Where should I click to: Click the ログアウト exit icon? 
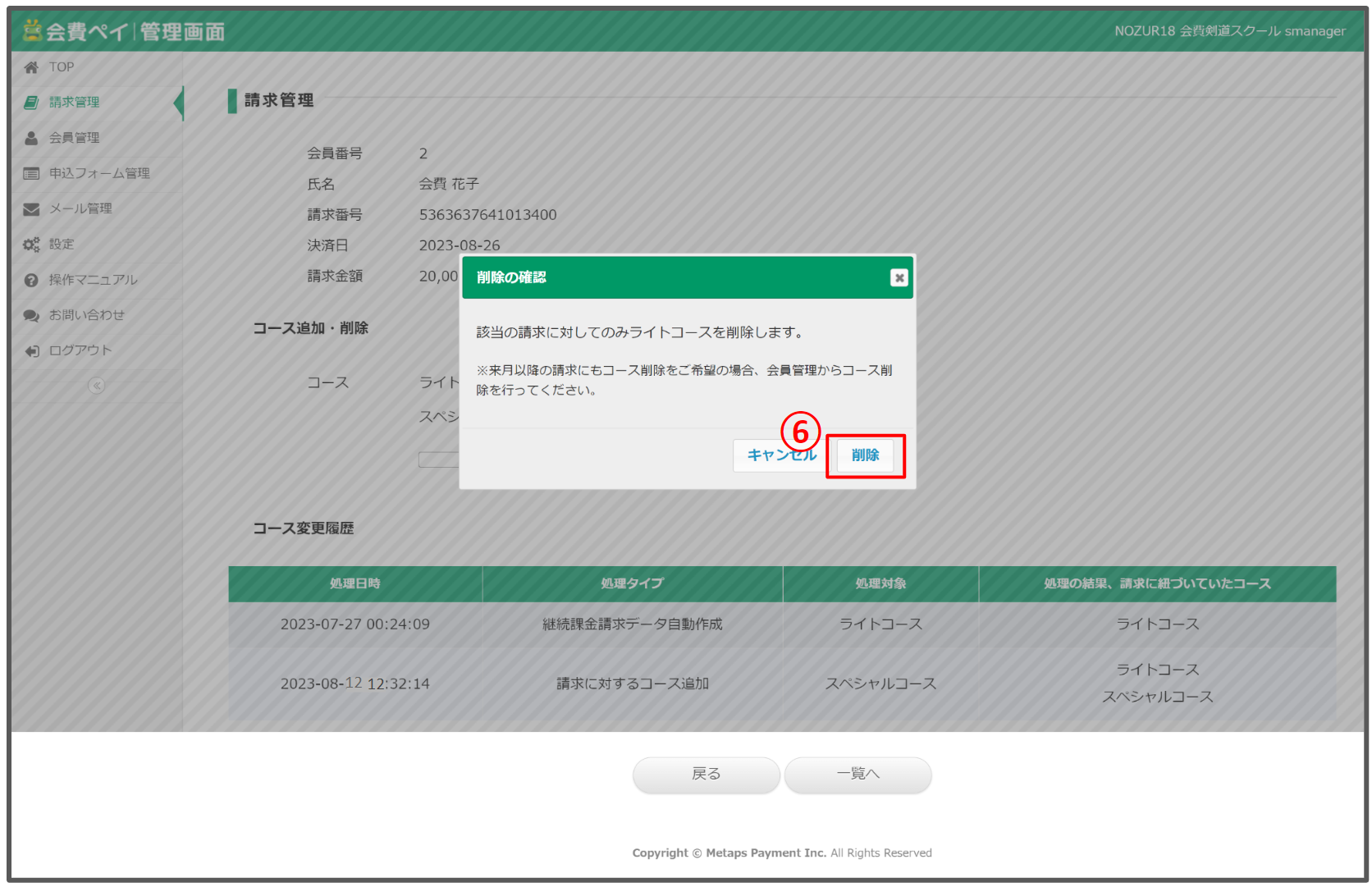[x=31, y=350]
